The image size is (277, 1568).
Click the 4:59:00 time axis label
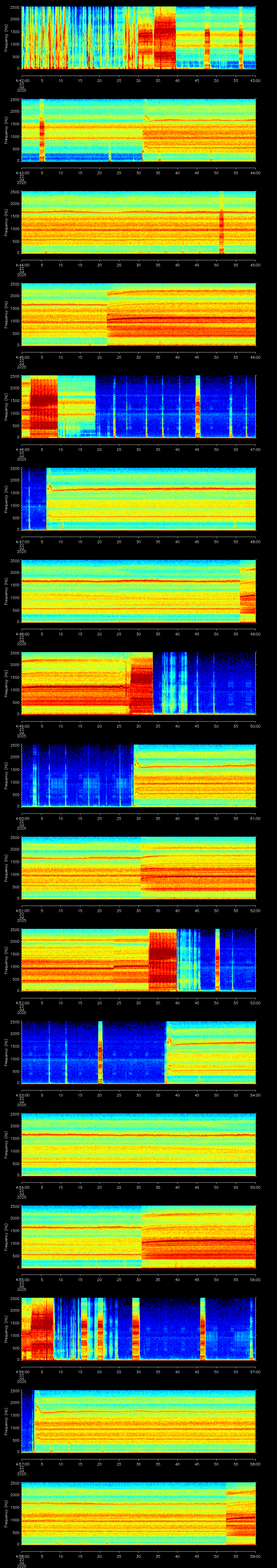coord(256,1556)
